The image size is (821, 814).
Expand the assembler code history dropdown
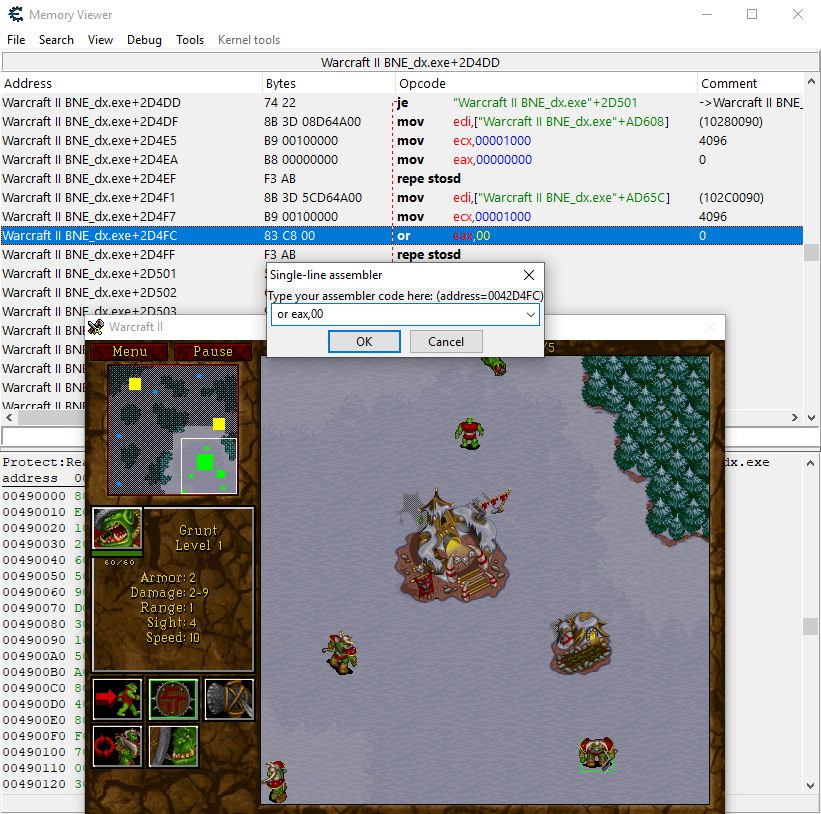pos(530,314)
